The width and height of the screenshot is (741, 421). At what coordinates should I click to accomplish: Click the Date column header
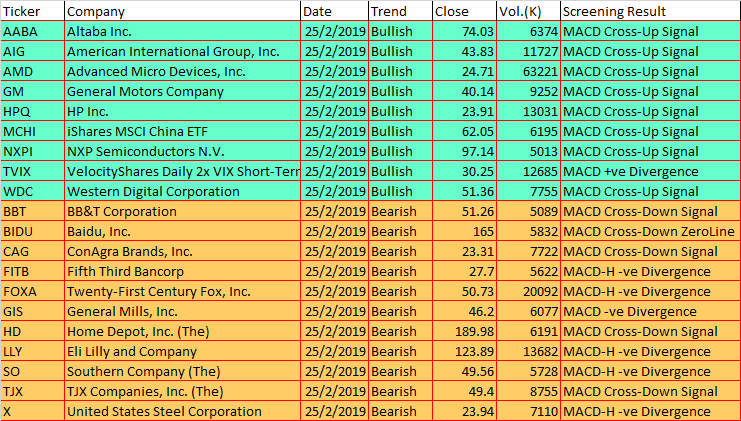pos(335,11)
